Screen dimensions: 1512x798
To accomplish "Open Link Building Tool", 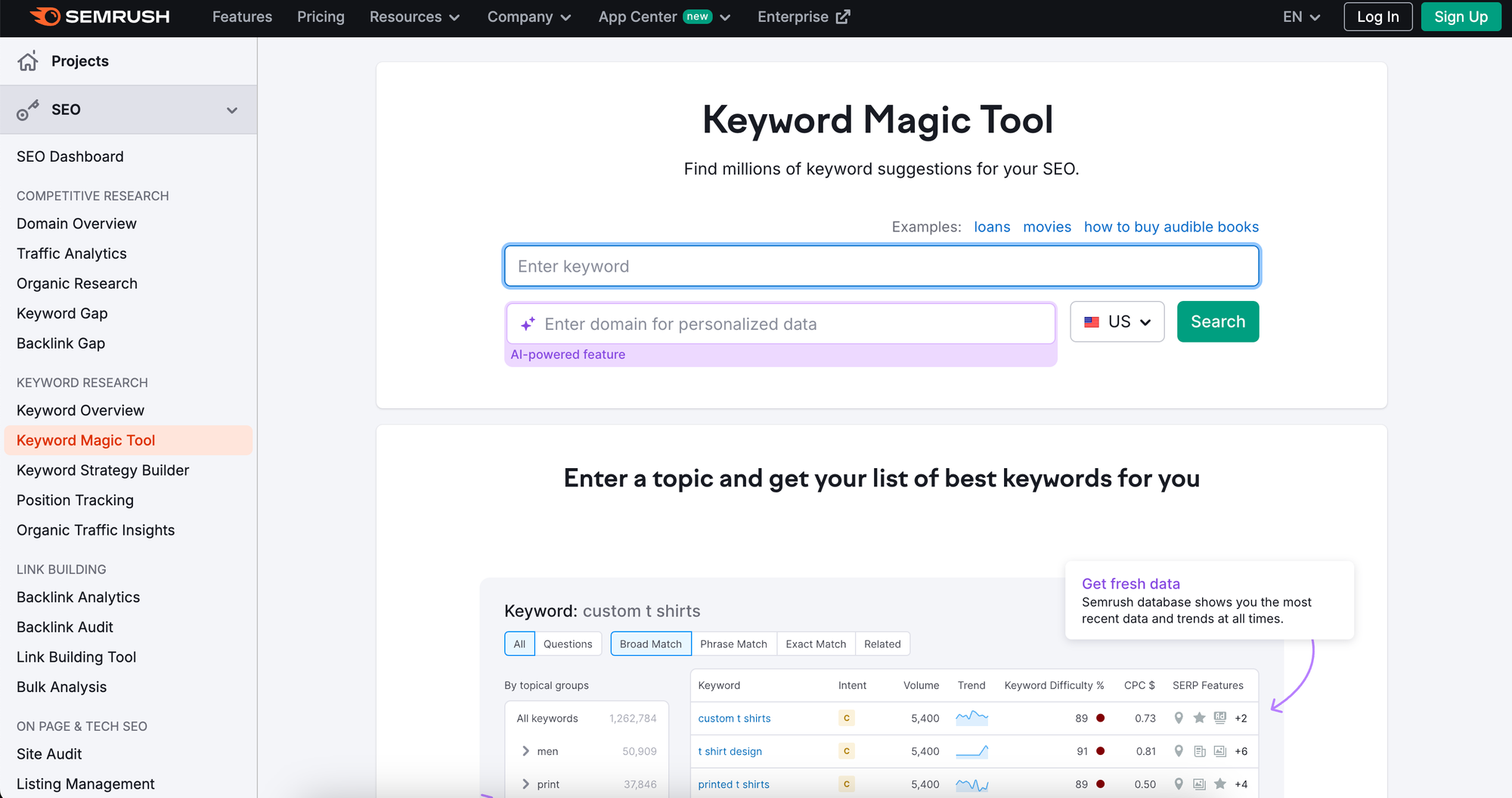I will click(x=76, y=657).
